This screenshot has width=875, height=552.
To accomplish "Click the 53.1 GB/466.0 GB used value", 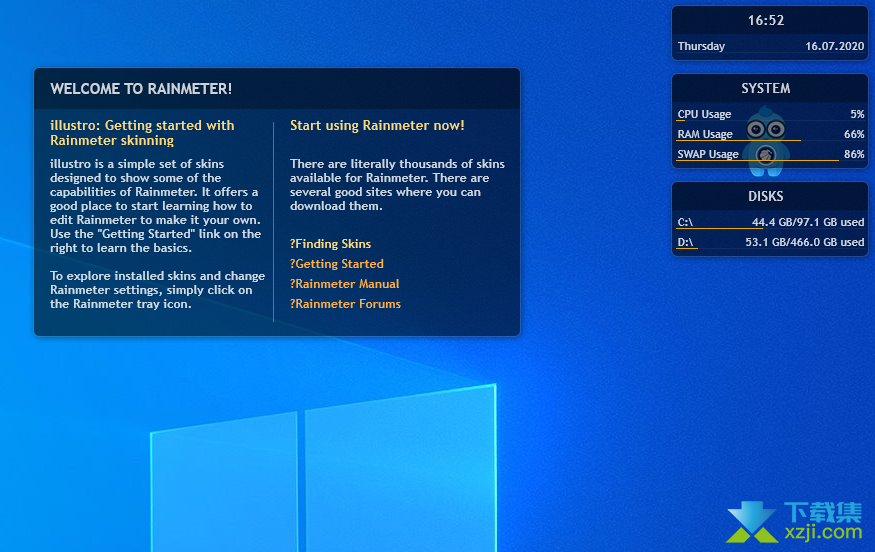I will [805, 242].
